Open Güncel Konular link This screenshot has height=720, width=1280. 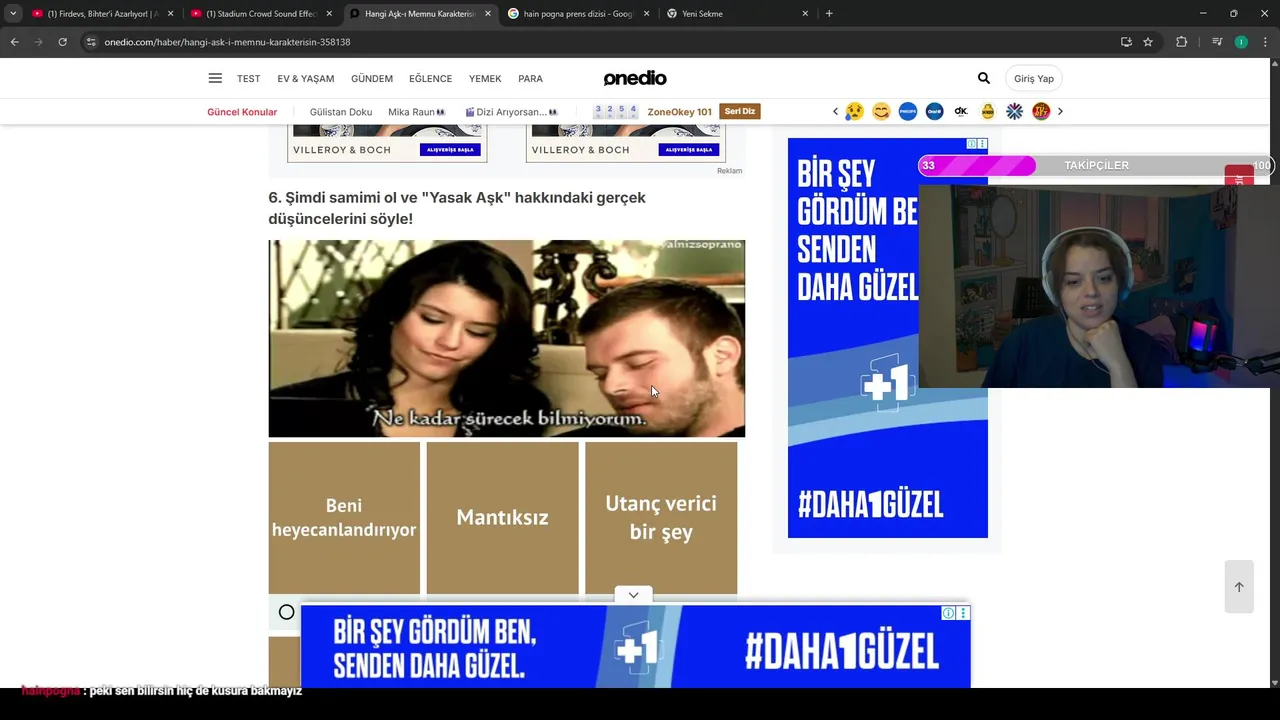pos(242,112)
